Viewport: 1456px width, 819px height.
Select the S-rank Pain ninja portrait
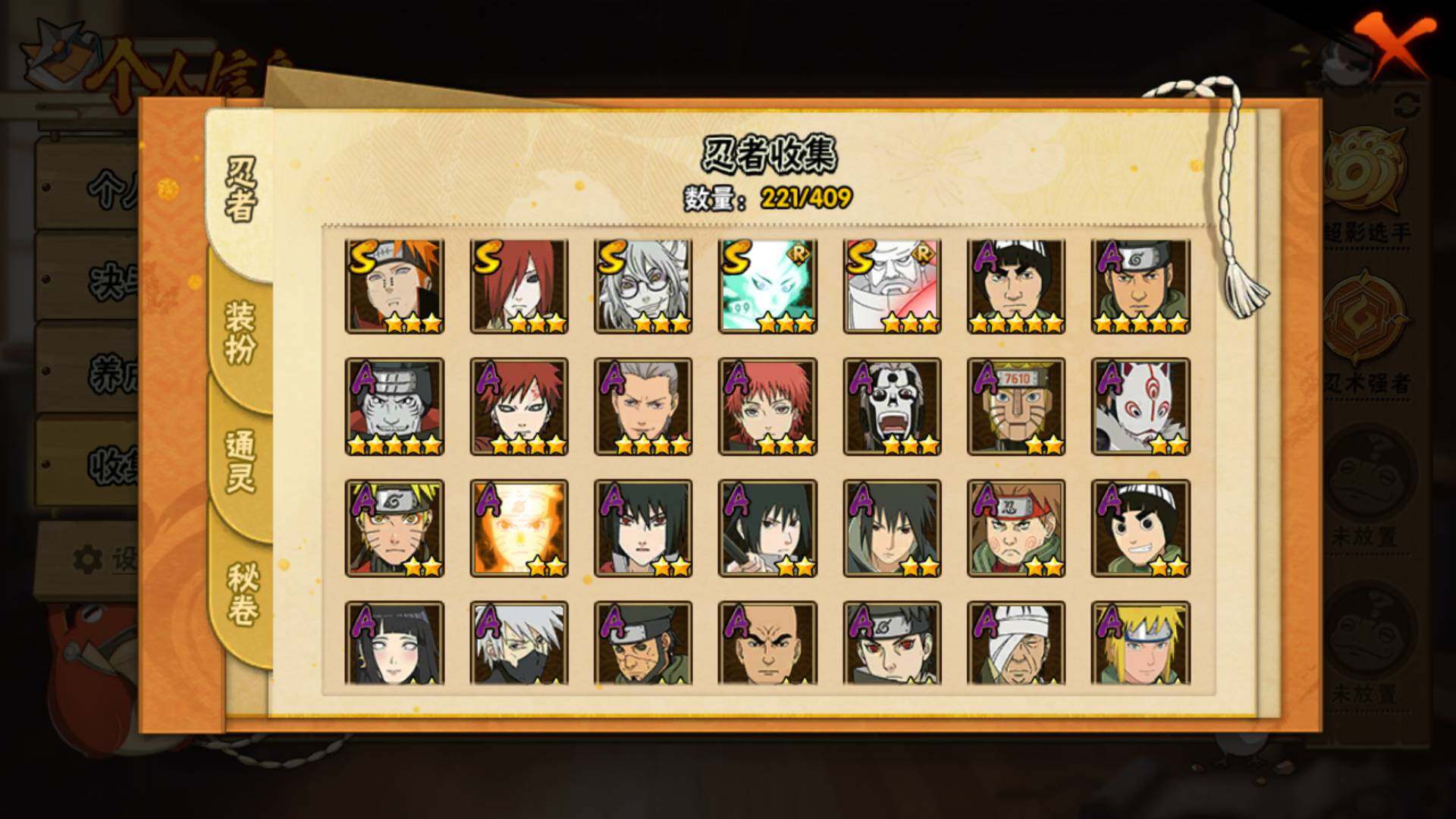394,287
